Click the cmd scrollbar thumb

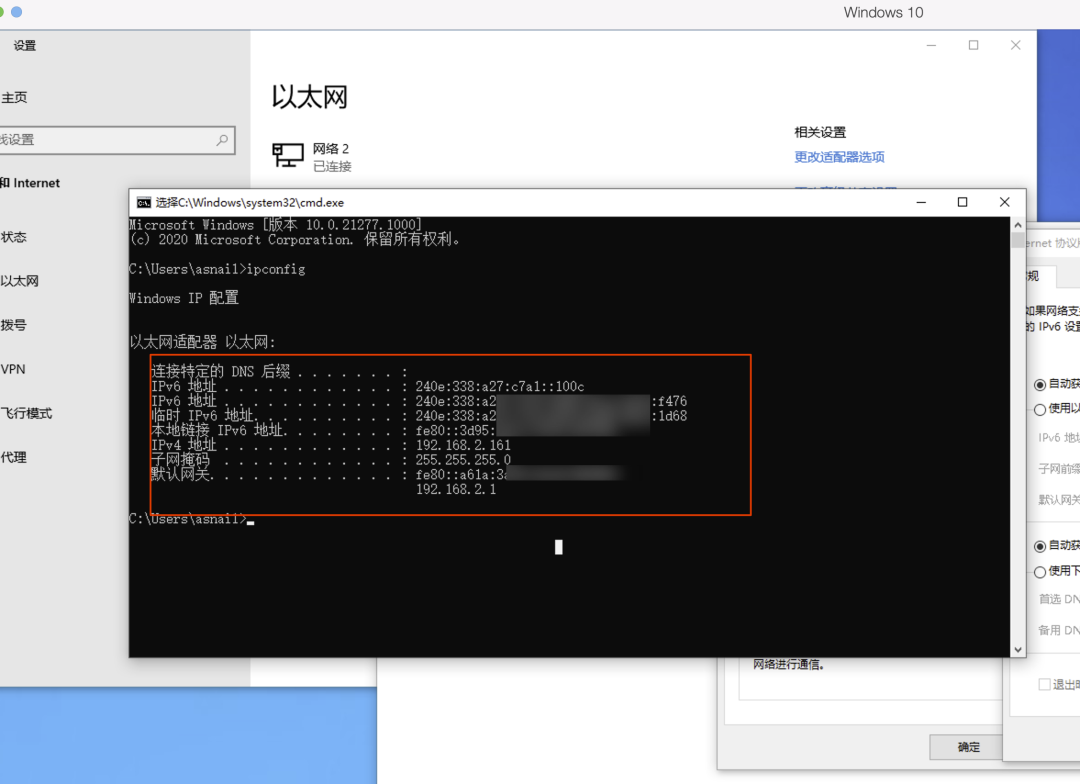coord(1017,240)
